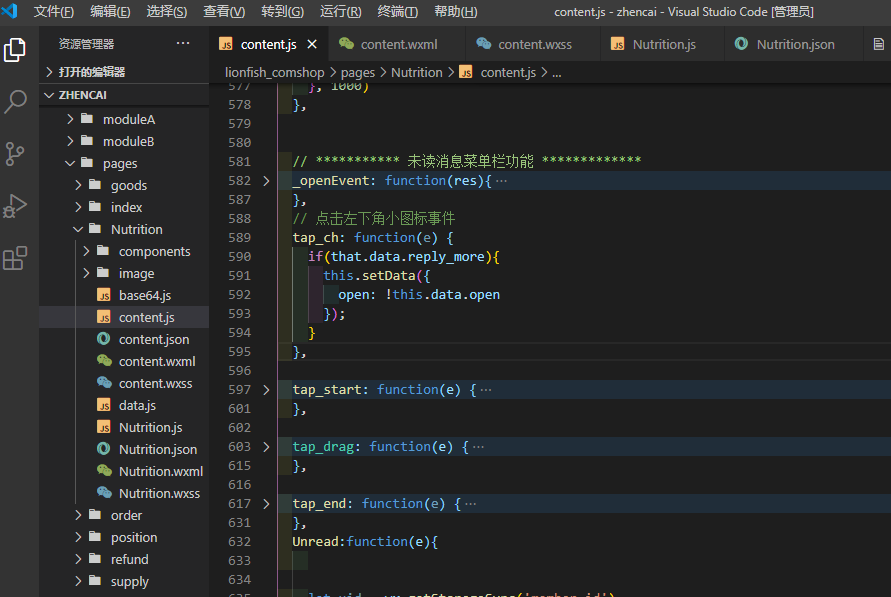This screenshot has width=891, height=597.
Task: Click lionfish_comshop in breadcrumb
Action: (x=274, y=73)
